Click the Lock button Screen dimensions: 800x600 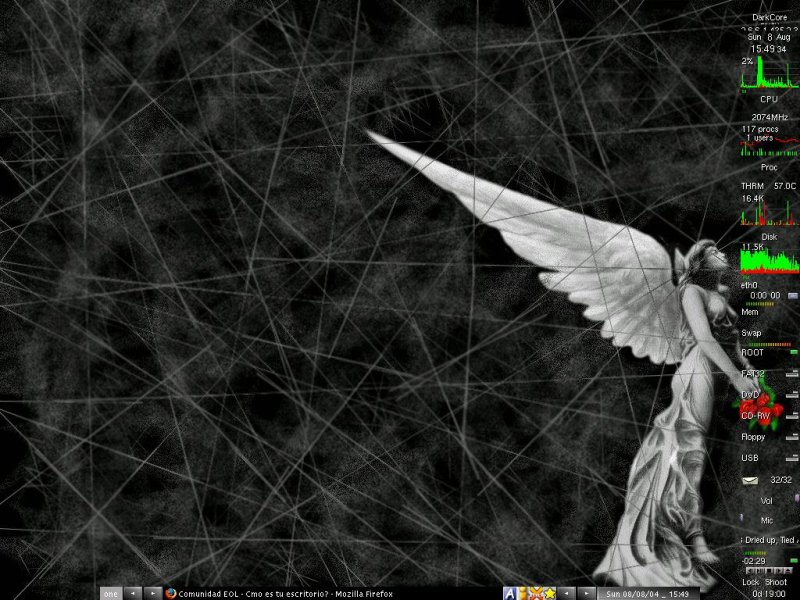750,582
